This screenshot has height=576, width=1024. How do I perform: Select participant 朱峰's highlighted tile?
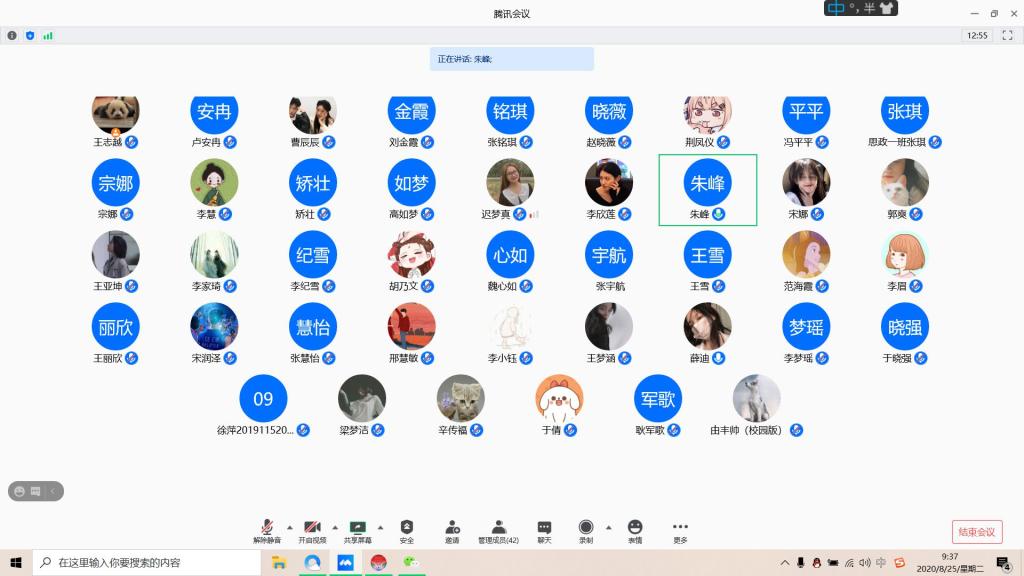coord(708,190)
